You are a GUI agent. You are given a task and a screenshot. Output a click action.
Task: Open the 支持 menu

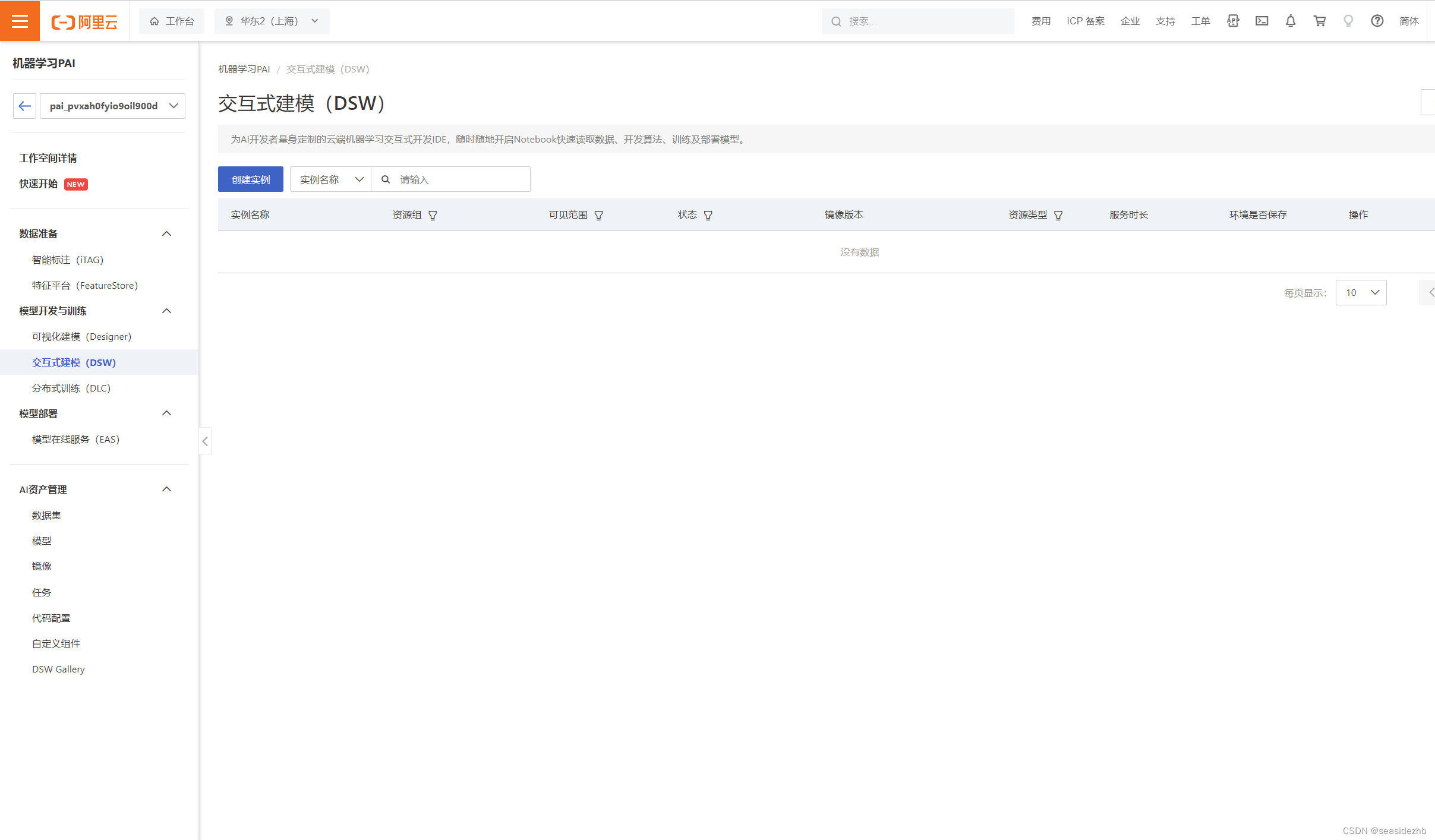1165,21
